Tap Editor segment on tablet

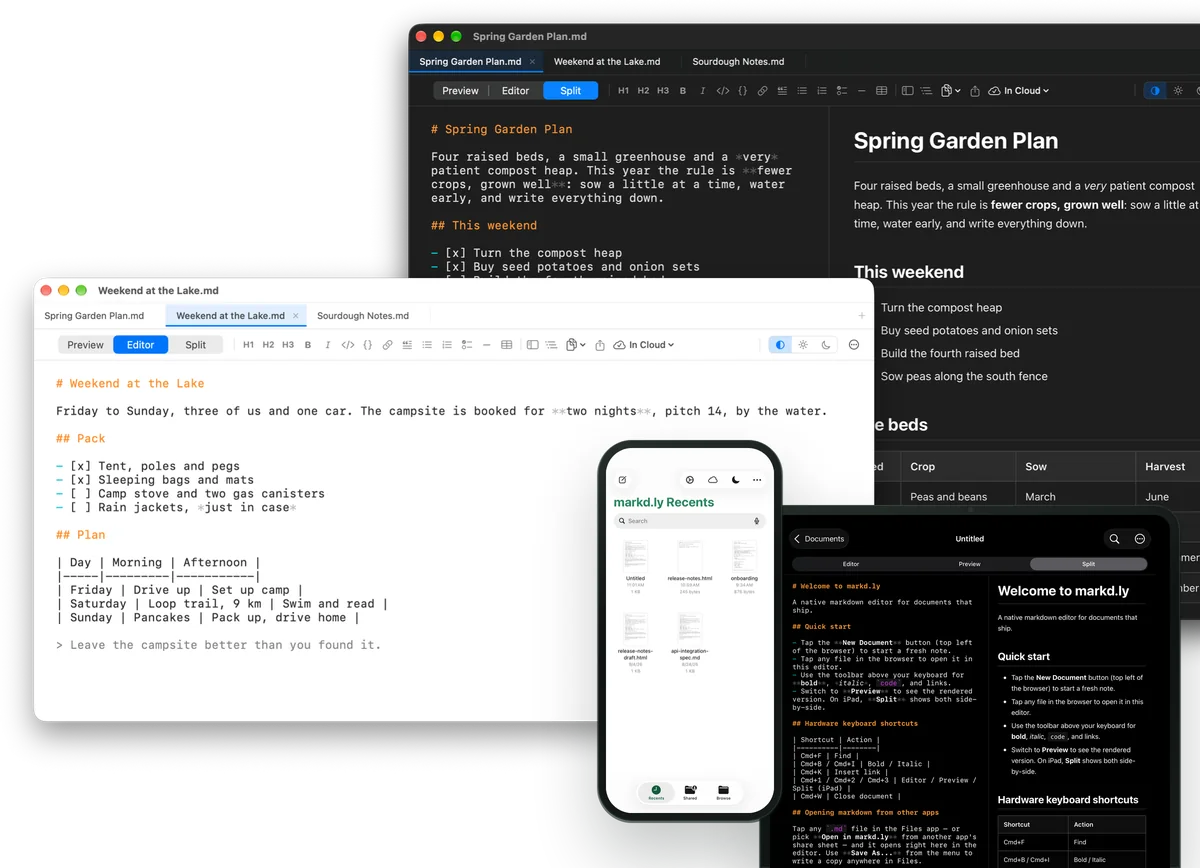click(850, 564)
